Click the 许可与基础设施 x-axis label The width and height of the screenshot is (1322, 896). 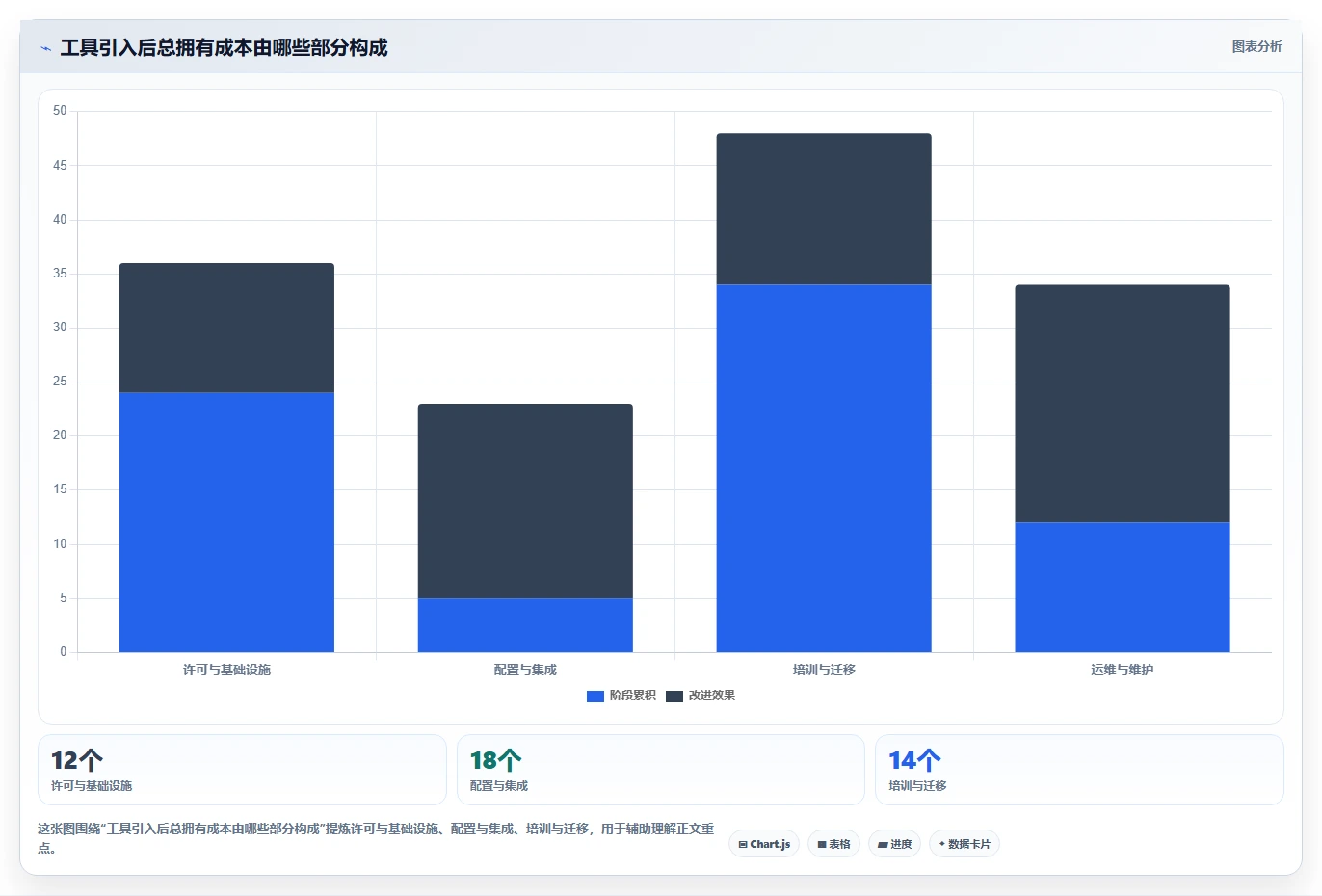[x=226, y=670]
